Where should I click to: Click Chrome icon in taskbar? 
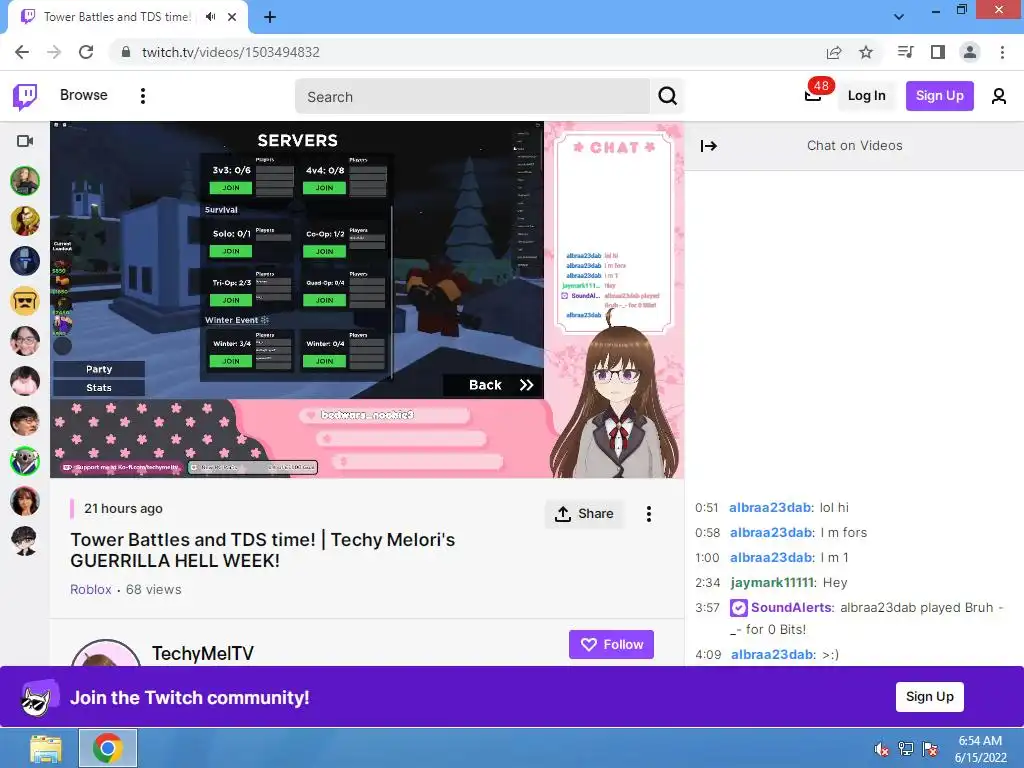pyautogui.click(x=108, y=748)
